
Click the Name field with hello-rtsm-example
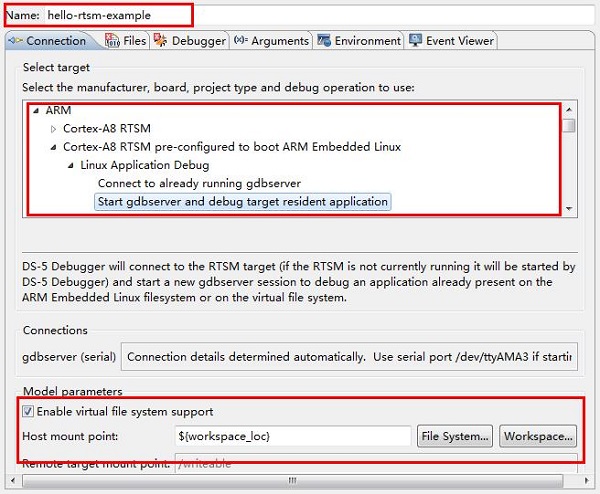320,15
